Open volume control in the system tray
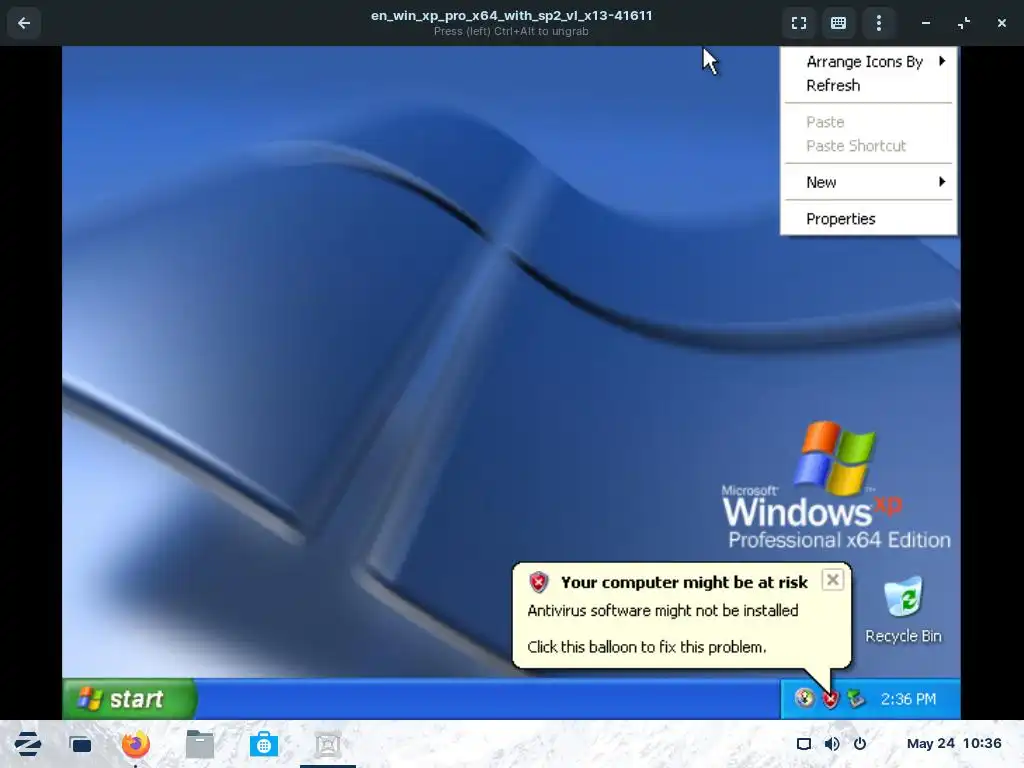 click(x=832, y=744)
